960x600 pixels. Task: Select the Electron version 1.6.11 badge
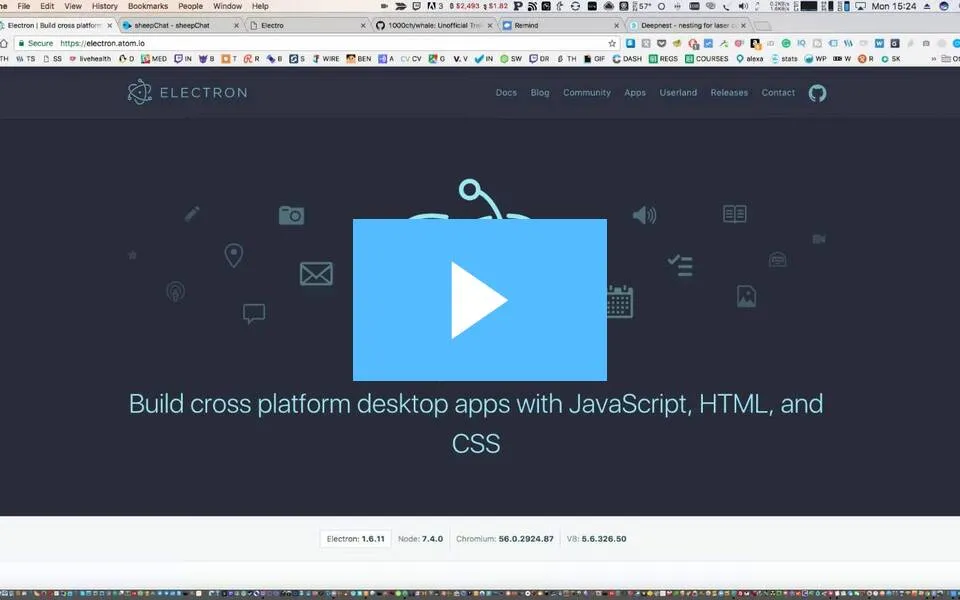click(x=355, y=539)
